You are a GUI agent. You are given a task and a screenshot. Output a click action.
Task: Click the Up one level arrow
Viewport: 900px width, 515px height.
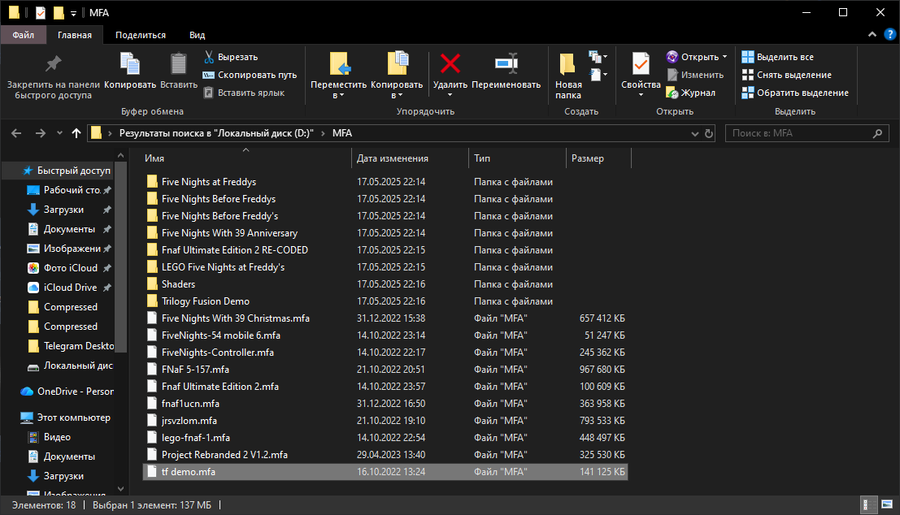[76, 133]
